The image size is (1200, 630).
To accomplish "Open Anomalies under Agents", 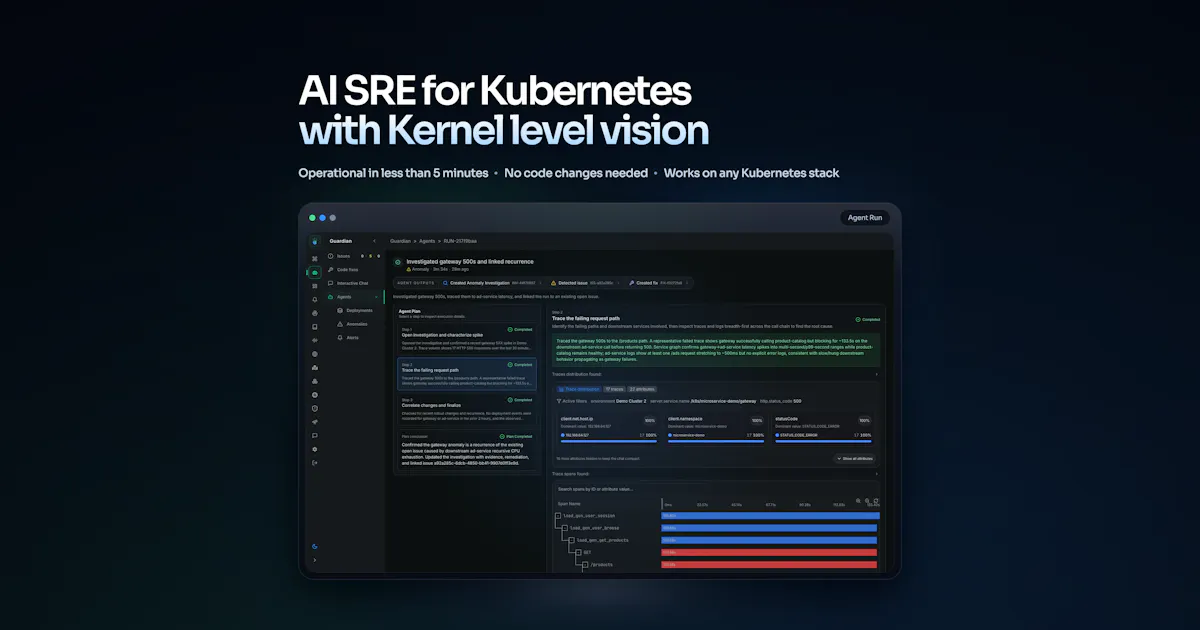I will click(x=356, y=324).
